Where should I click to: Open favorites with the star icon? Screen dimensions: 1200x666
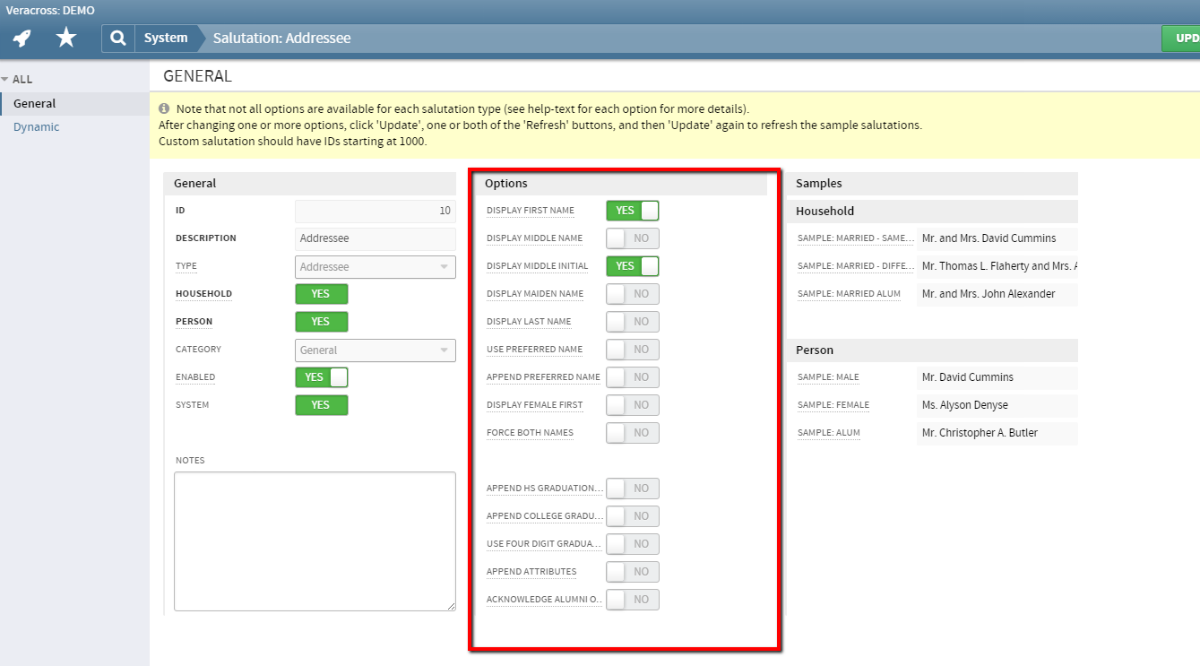click(x=66, y=38)
